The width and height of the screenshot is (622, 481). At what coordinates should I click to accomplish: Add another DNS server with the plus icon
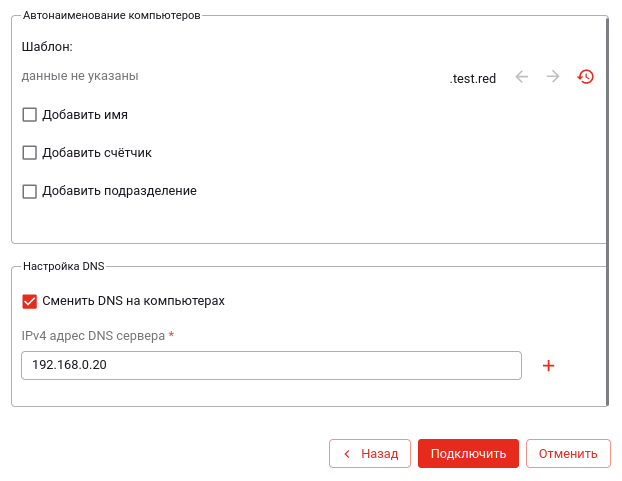coord(548,366)
